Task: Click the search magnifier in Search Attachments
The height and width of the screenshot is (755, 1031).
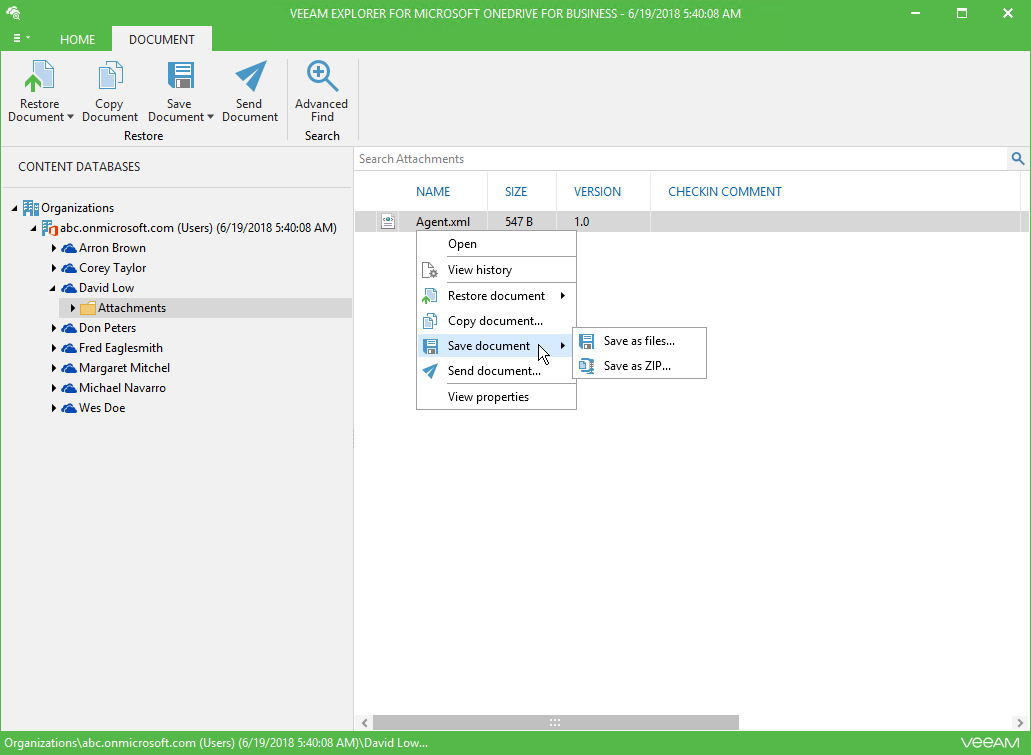Action: click(x=1017, y=158)
